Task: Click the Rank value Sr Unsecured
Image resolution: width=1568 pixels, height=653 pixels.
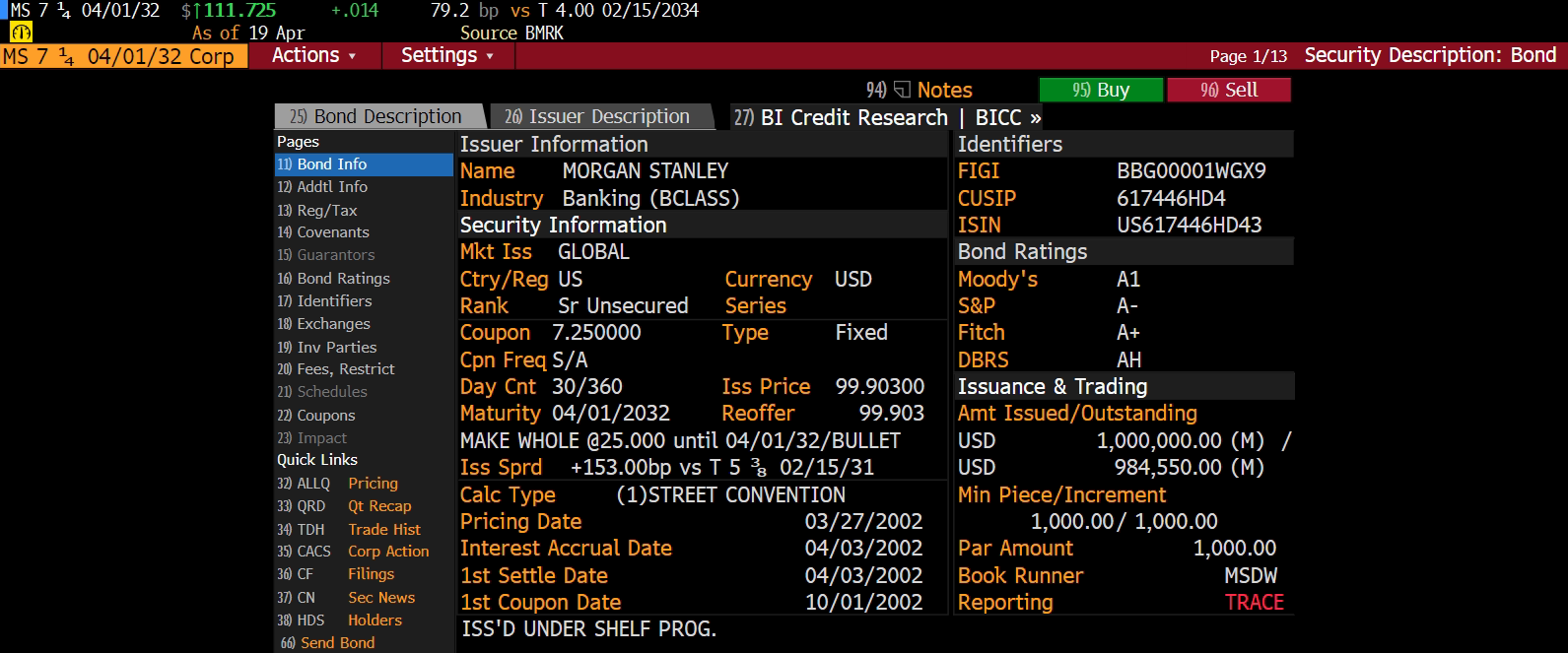Action: point(623,306)
